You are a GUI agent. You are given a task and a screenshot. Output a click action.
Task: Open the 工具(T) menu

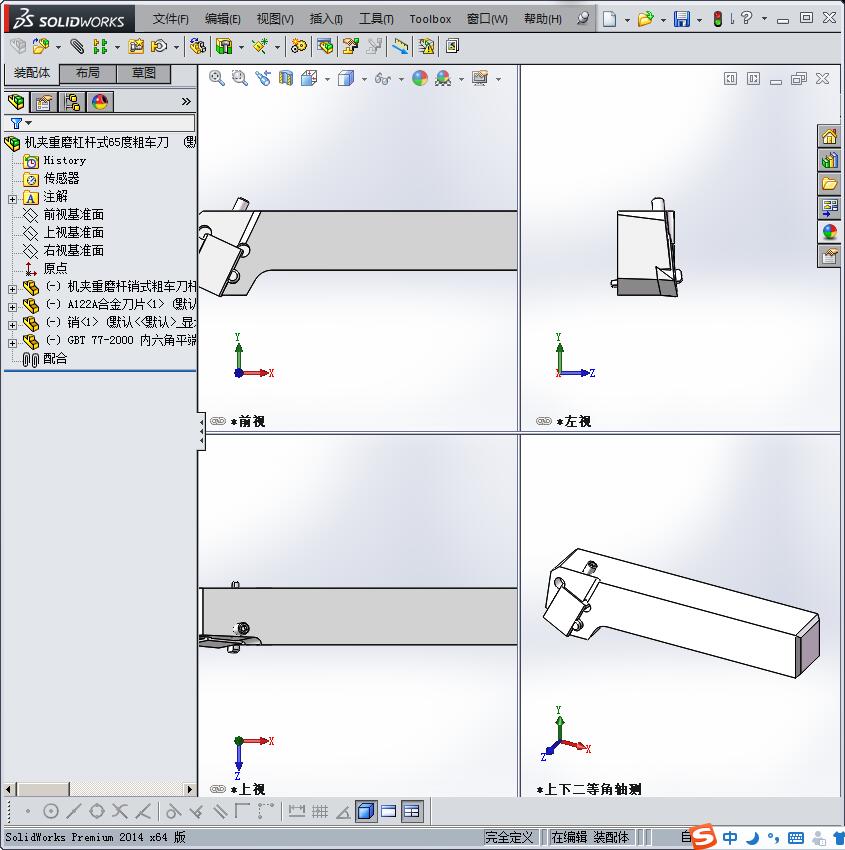click(x=376, y=19)
